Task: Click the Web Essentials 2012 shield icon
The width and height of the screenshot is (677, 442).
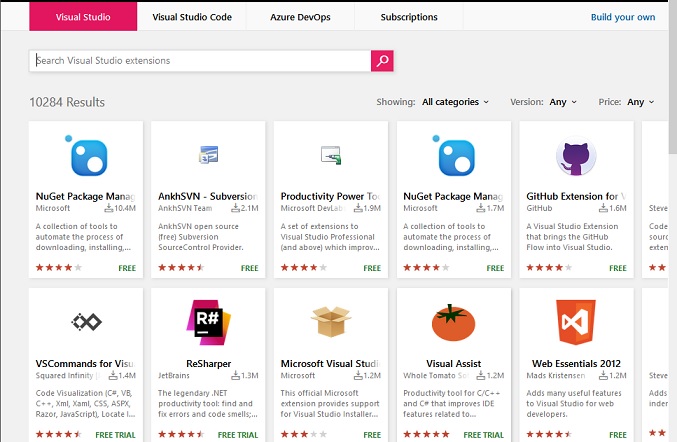Action: click(576, 322)
